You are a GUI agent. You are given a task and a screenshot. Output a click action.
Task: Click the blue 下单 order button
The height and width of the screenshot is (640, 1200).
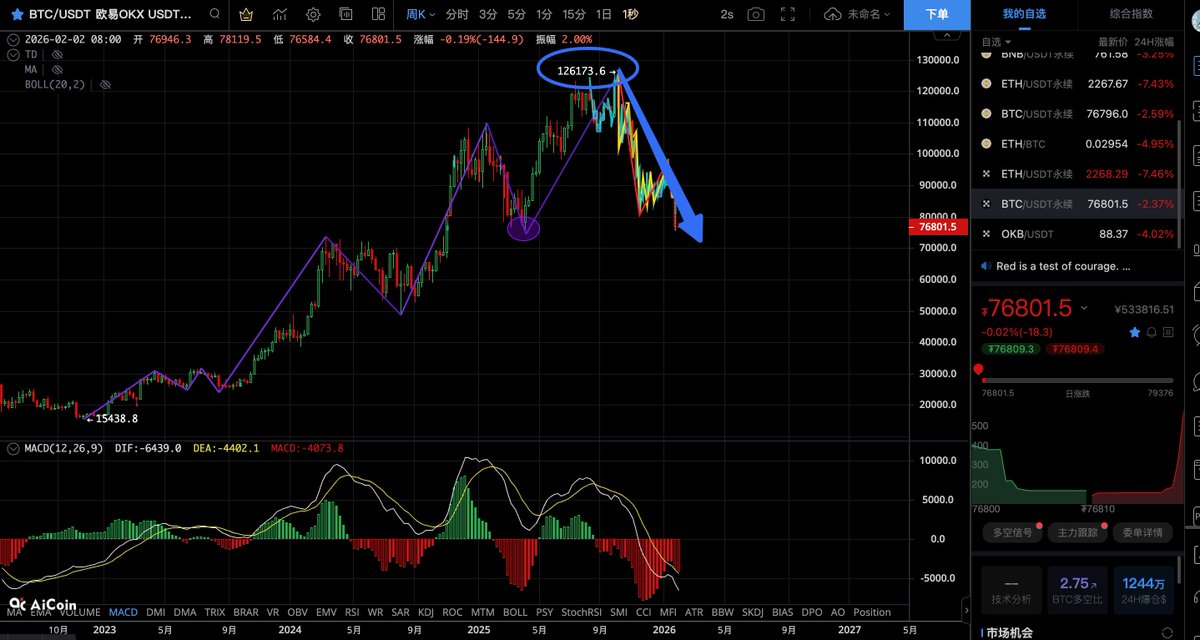tap(936, 15)
